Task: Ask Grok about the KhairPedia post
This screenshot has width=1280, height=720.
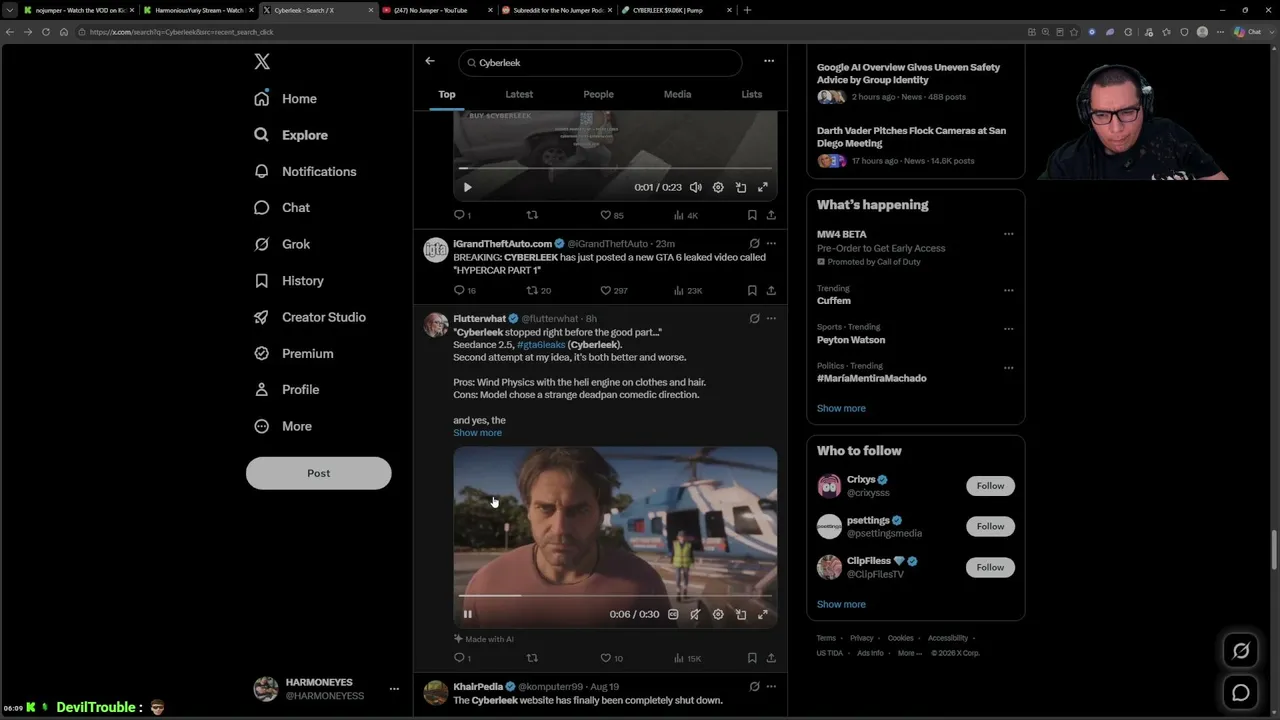Action: [x=754, y=686]
